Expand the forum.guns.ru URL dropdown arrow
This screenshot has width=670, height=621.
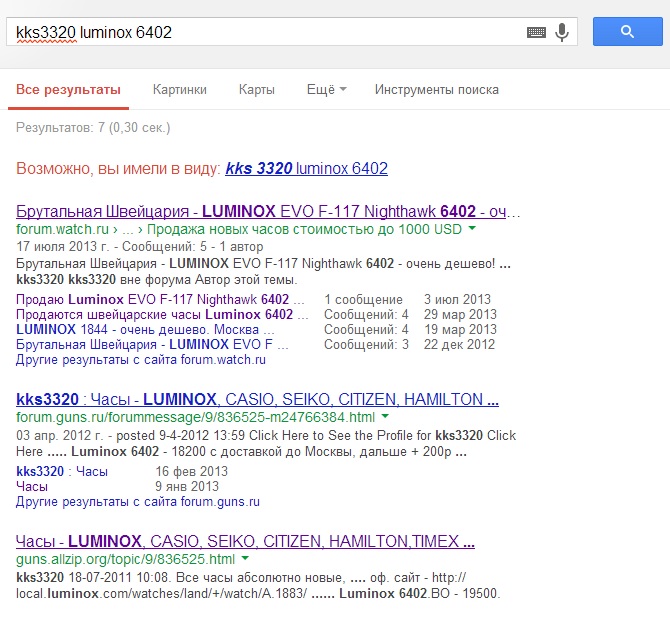(386, 417)
